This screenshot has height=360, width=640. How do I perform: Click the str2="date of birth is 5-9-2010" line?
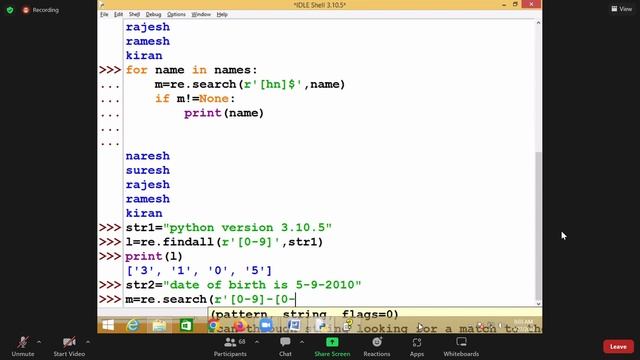243,285
